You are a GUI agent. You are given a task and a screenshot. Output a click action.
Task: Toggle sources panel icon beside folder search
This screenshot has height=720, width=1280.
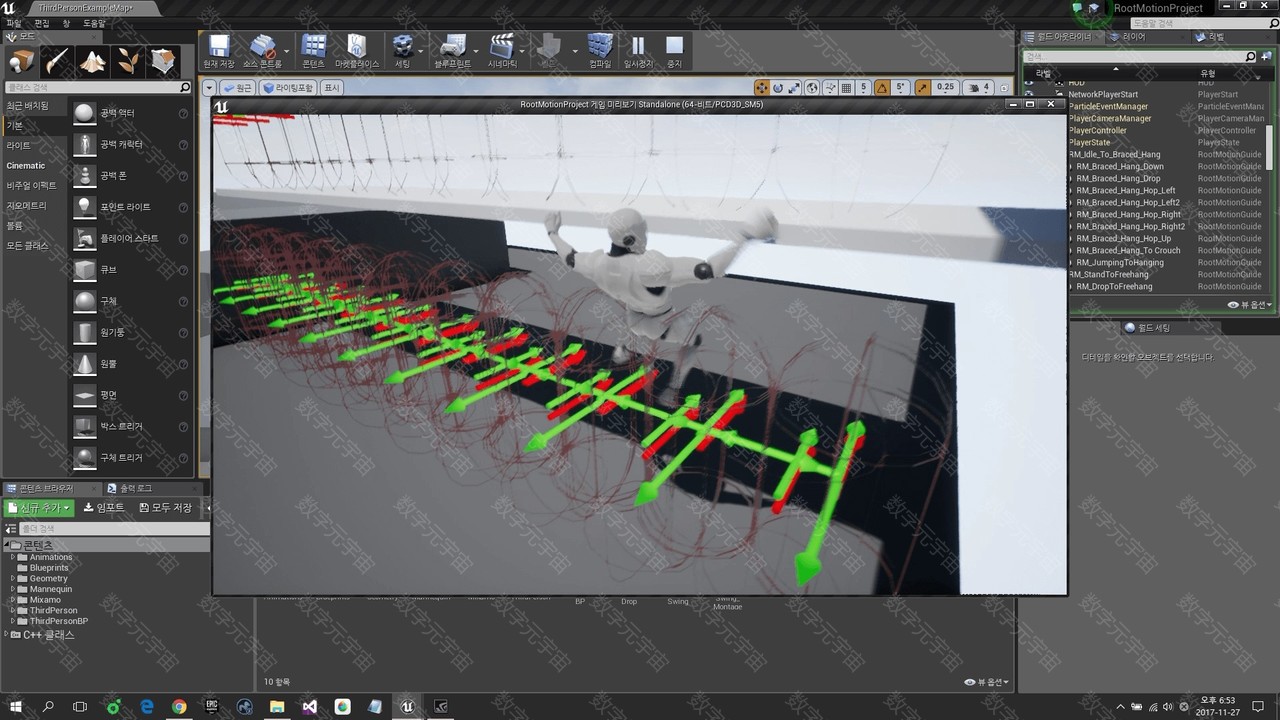pyautogui.click(x=10, y=528)
